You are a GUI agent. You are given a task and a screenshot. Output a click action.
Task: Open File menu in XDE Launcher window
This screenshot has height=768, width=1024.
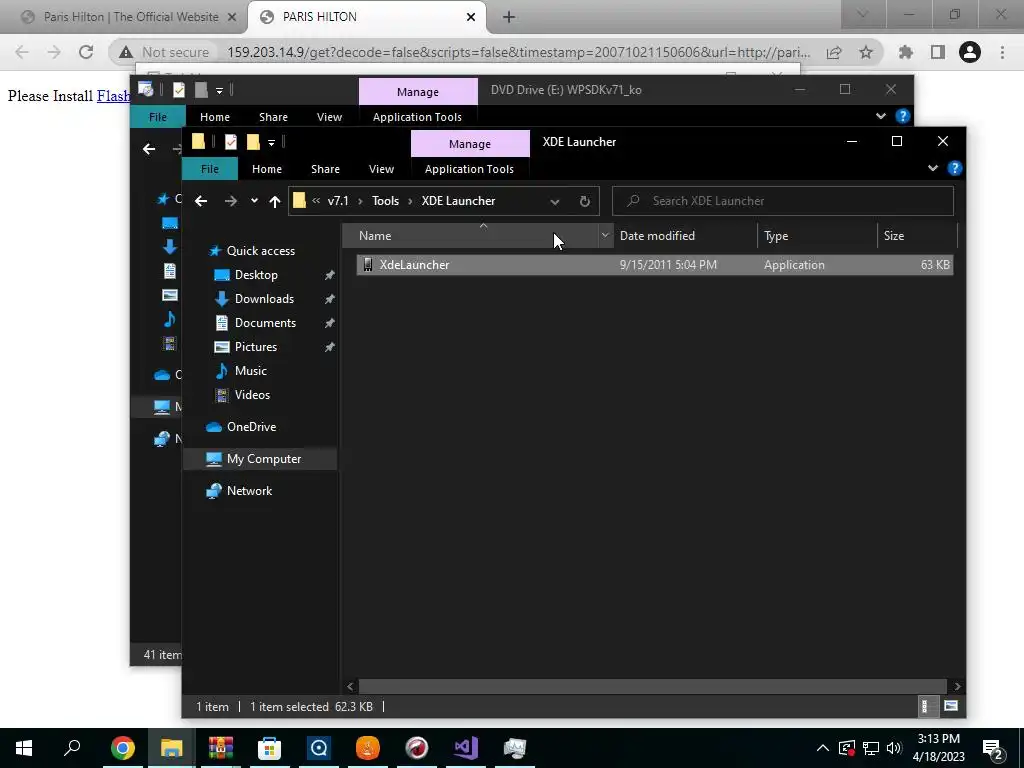pyautogui.click(x=210, y=168)
